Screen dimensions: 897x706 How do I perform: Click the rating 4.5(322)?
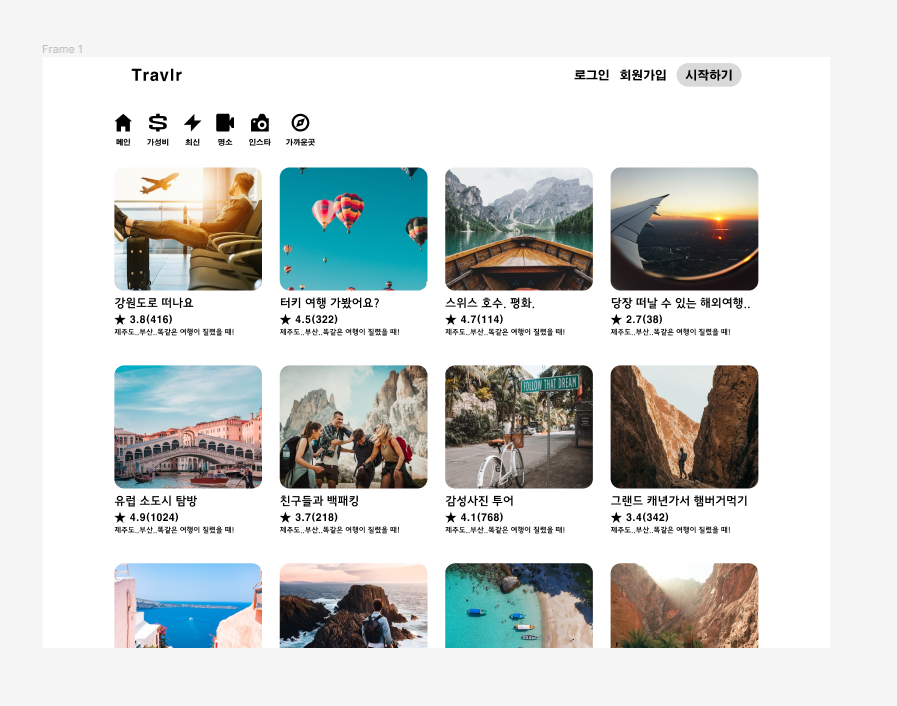[316, 319]
